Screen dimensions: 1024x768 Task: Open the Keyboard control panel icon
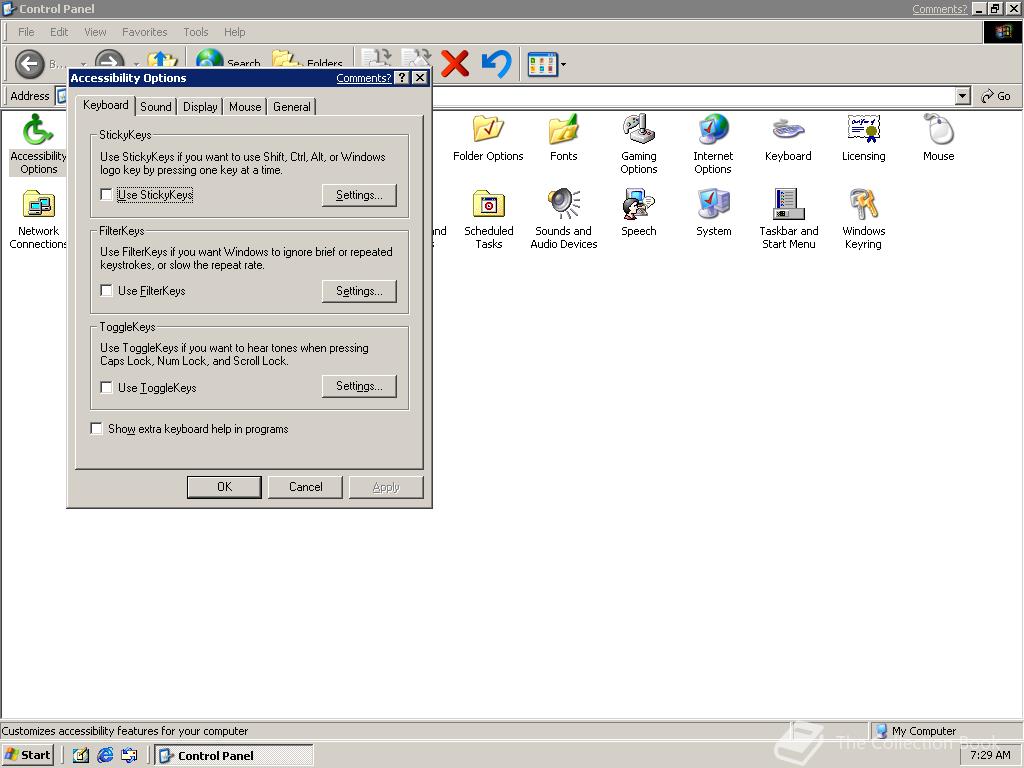click(x=788, y=138)
